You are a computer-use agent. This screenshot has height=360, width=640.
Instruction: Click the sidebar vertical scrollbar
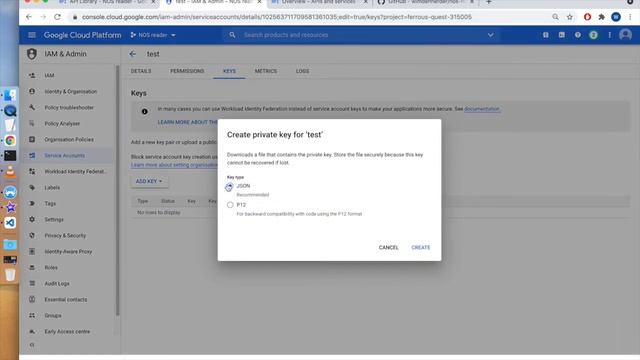click(118, 190)
